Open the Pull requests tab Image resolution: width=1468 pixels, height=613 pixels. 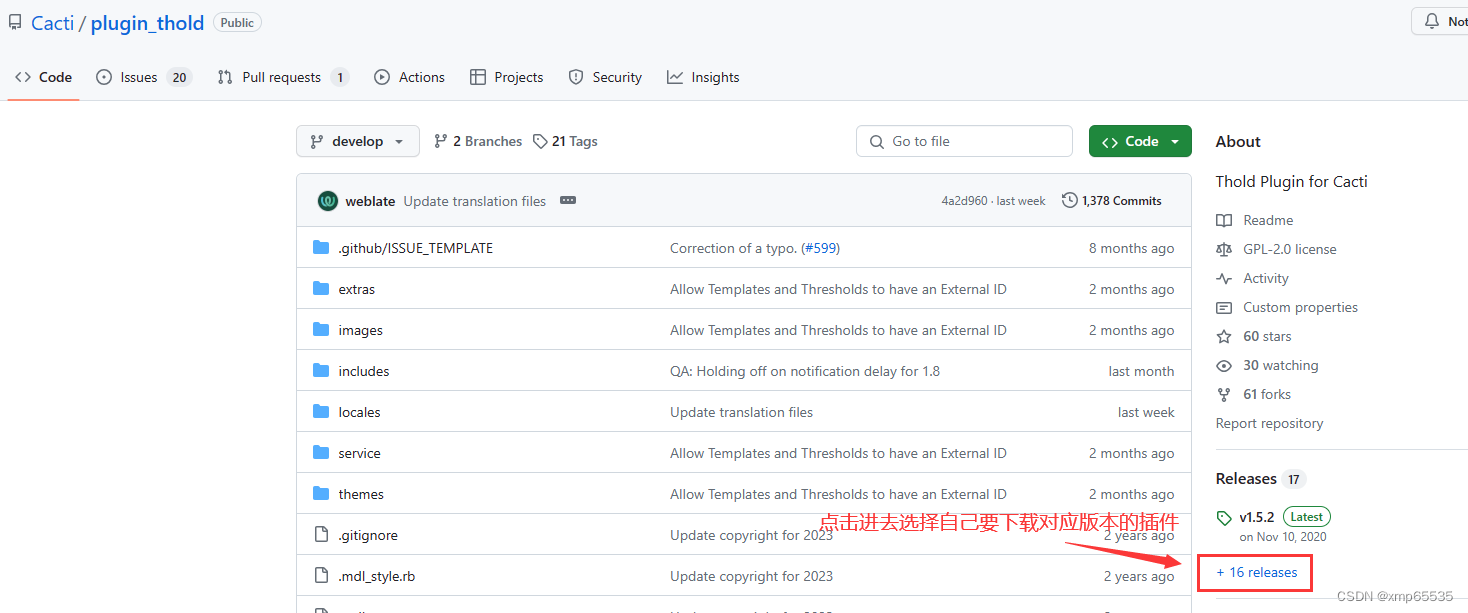point(283,77)
